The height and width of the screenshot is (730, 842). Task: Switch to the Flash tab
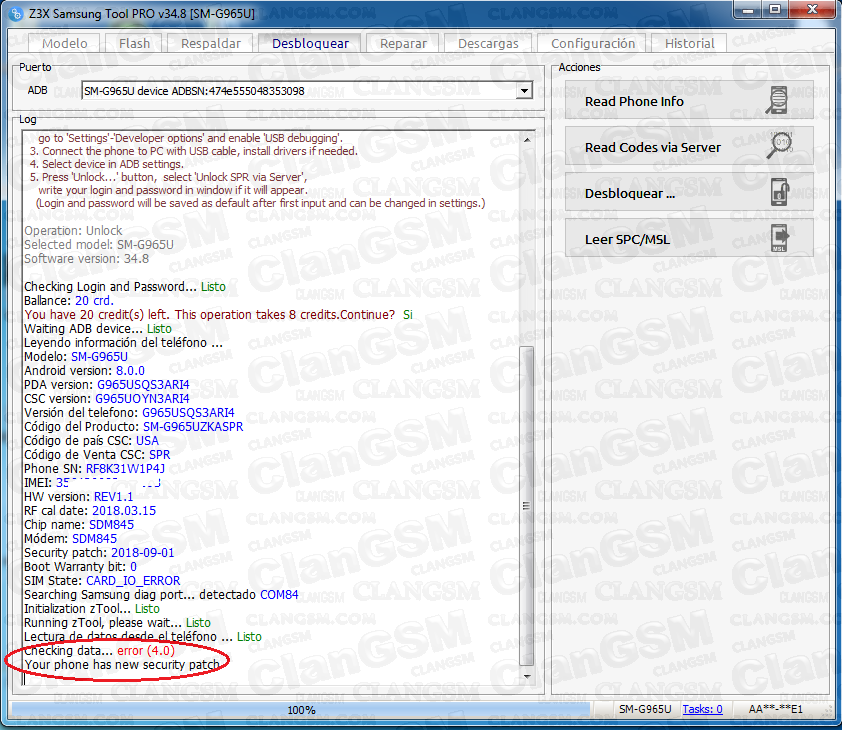tap(134, 43)
